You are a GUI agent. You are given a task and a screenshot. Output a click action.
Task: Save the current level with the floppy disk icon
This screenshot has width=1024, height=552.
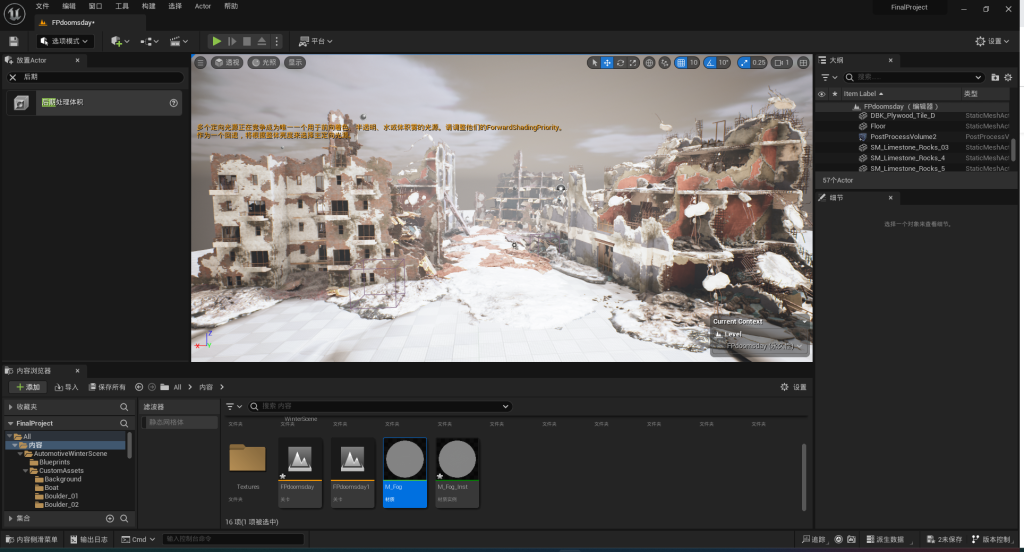pos(14,41)
